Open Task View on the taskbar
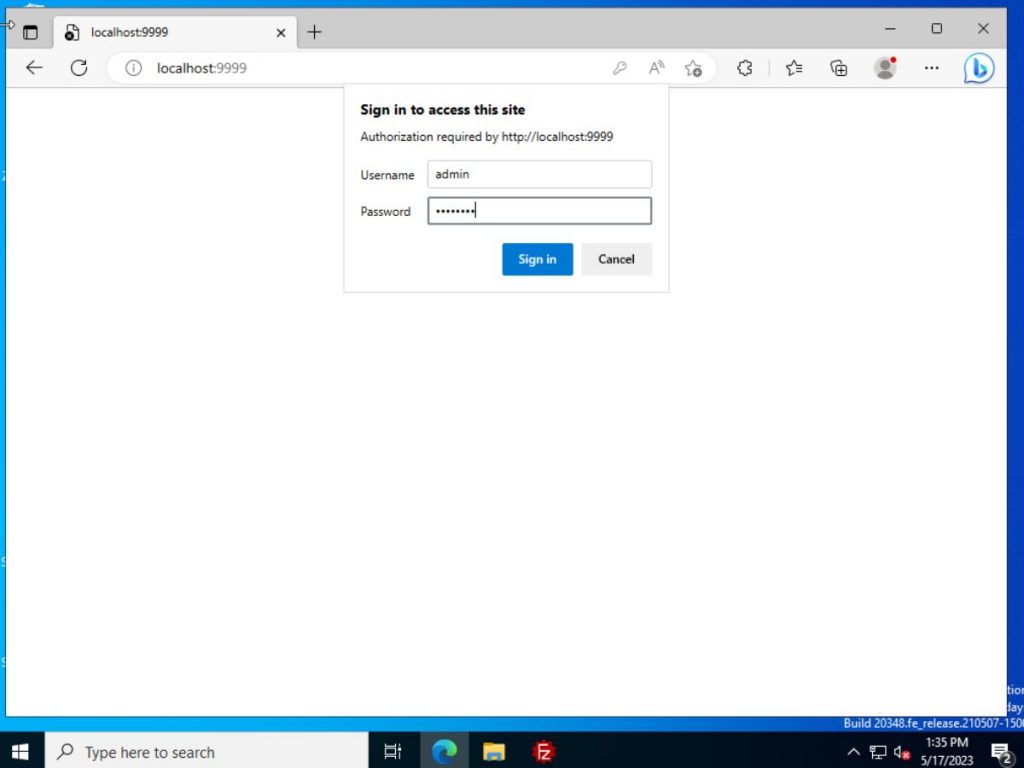Viewport: 1024px width, 768px height. coord(392,751)
